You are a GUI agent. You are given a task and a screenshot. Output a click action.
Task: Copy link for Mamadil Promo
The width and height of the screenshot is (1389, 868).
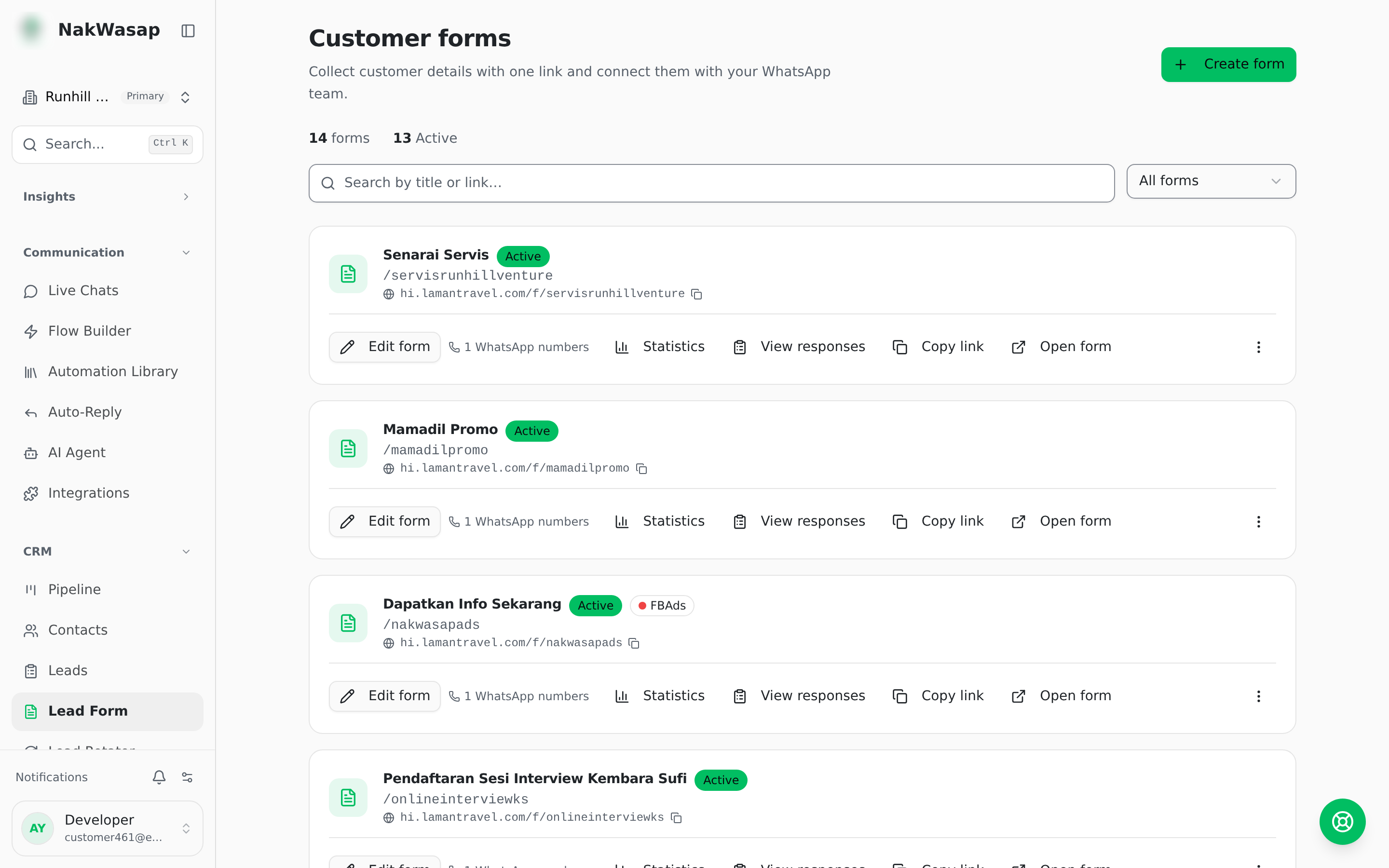pos(938,521)
